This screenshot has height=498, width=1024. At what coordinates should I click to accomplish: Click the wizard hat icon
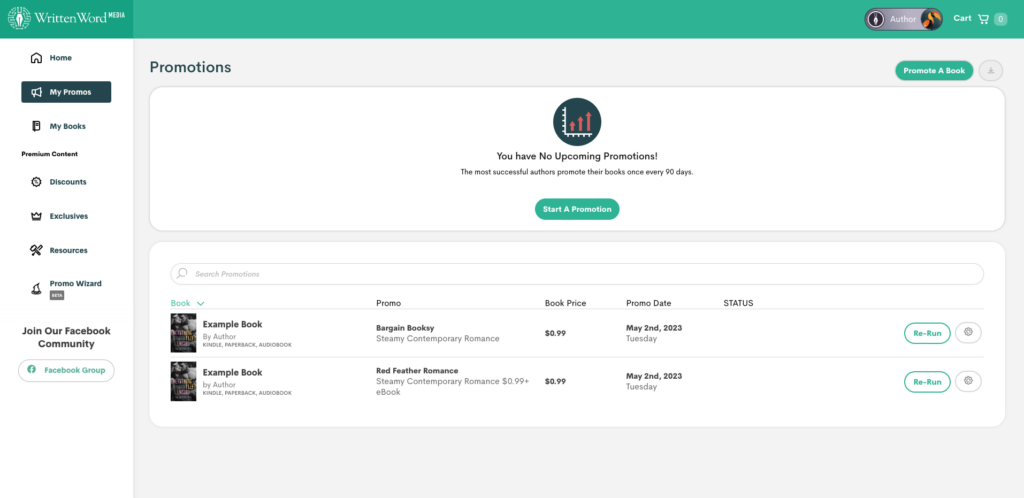(x=37, y=289)
